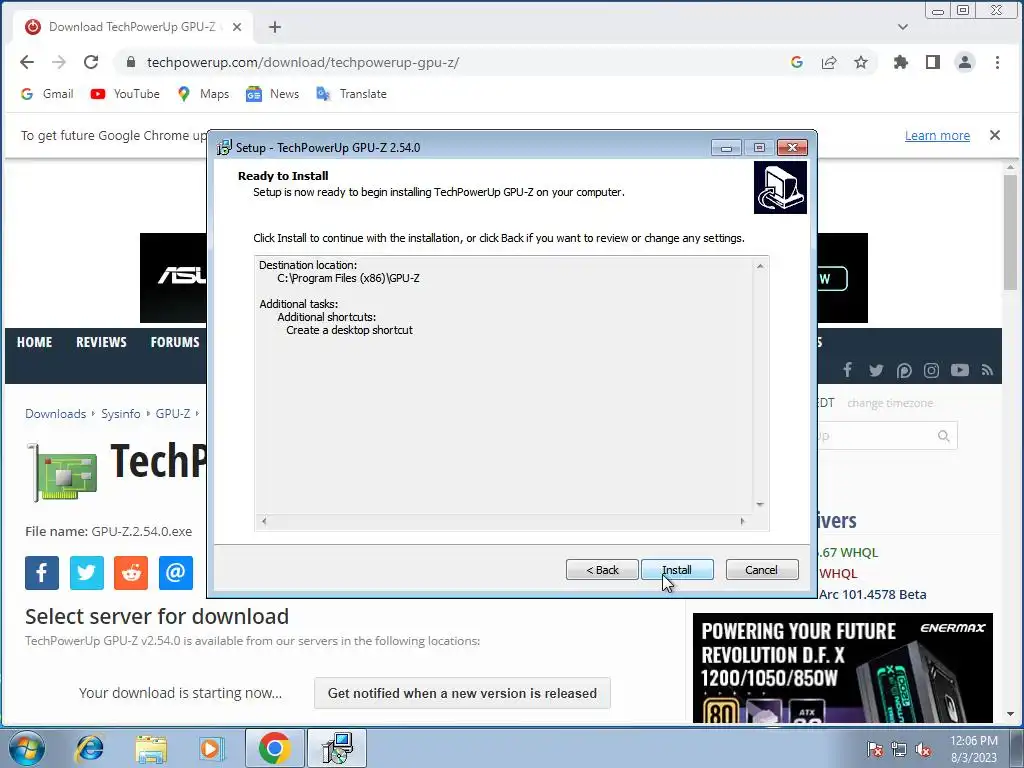This screenshot has height=768, width=1024.
Task: Open Chrome three-dot menu
Action: (x=997, y=62)
